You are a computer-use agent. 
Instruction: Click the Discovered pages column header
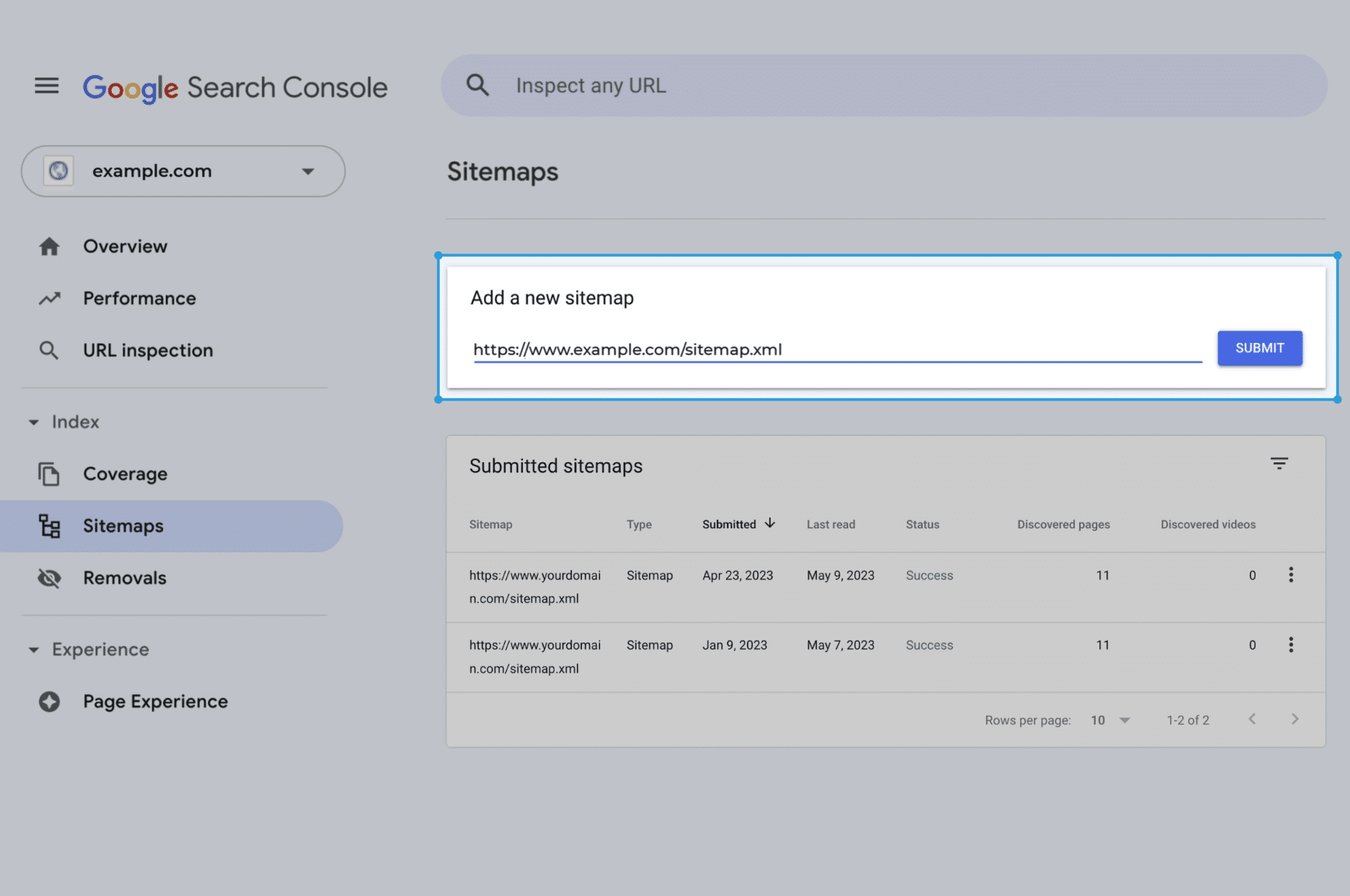pyautogui.click(x=1063, y=524)
